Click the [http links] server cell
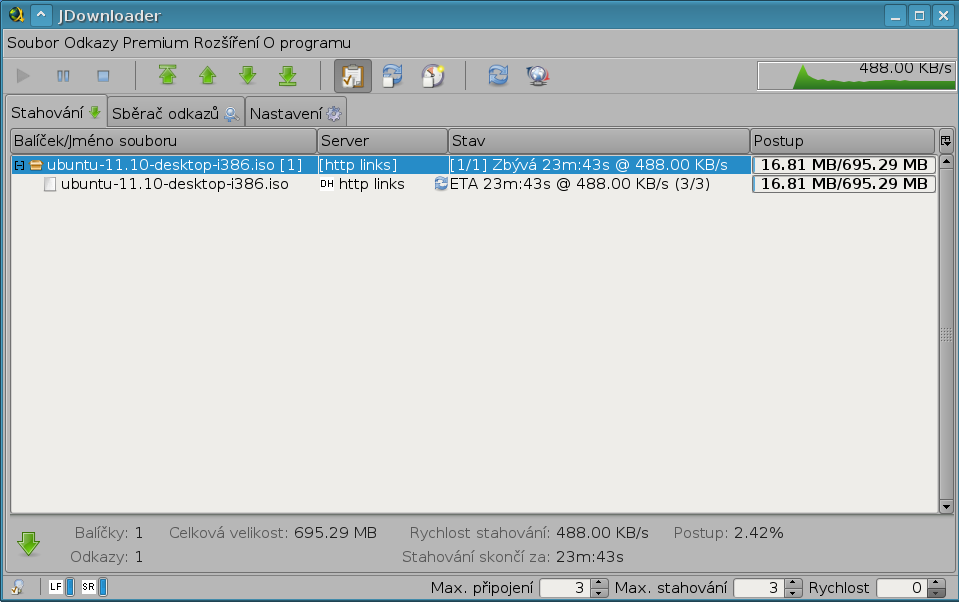Image resolution: width=959 pixels, height=602 pixels. click(x=383, y=165)
